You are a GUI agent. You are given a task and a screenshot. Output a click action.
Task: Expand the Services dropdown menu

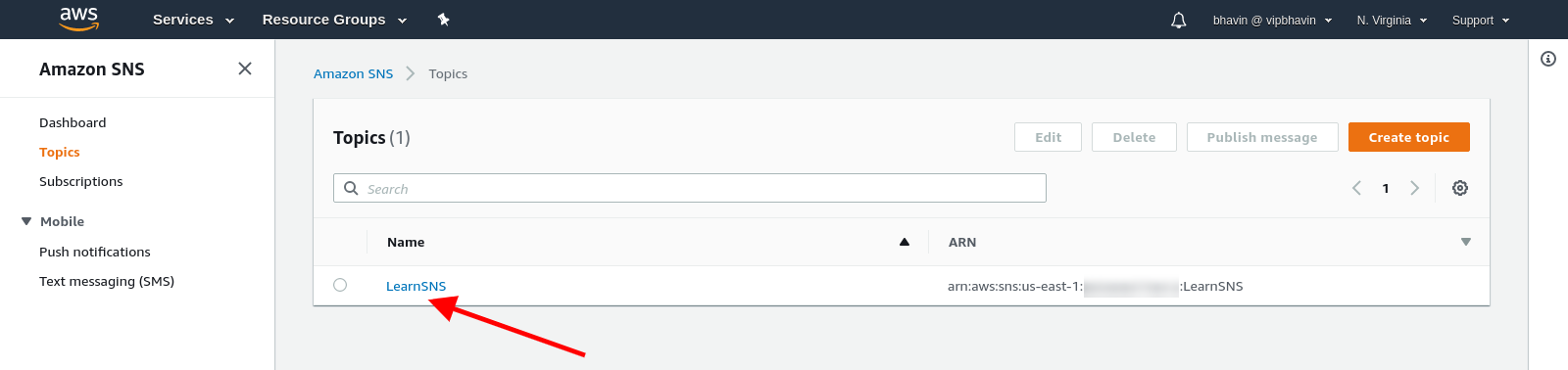pos(193,20)
